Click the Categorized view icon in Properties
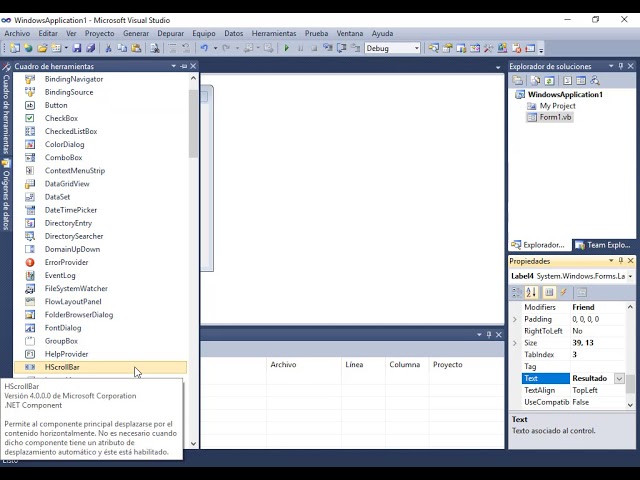640x480 pixels. pyautogui.click(x=517, y=292)
